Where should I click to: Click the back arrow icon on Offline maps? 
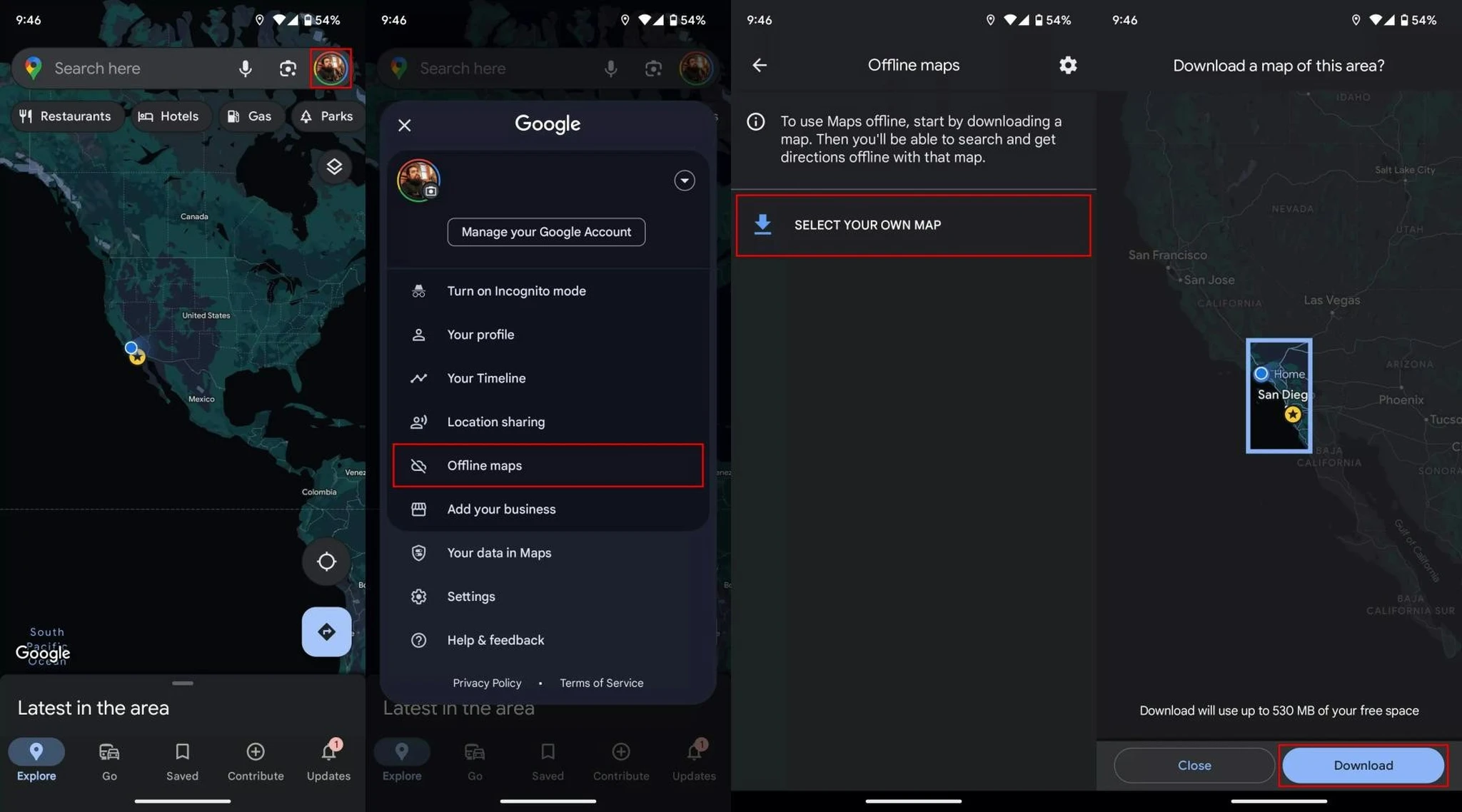(759, 65)
